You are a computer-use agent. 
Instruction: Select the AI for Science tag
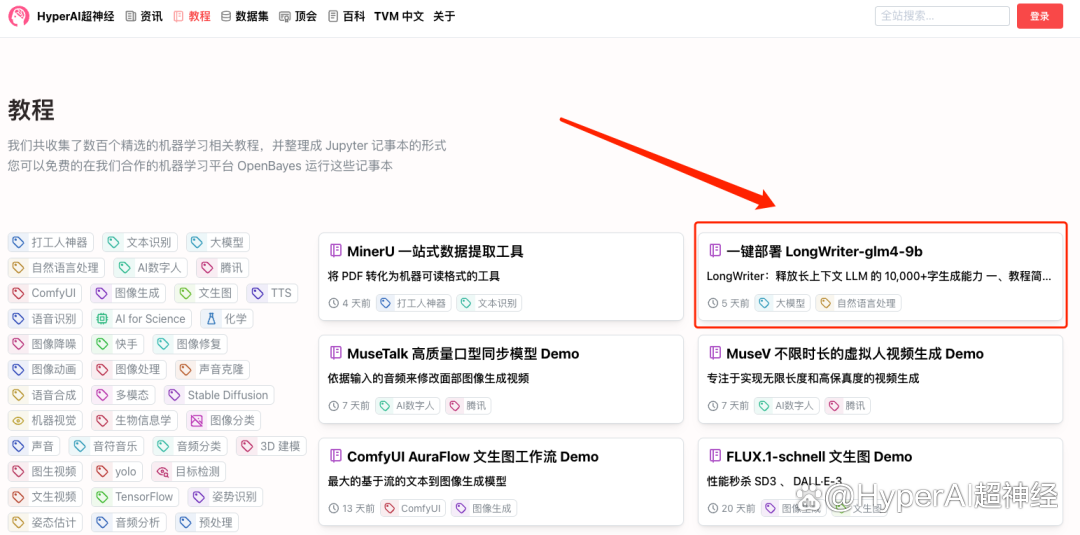pyautogui.click(x=142, y=319)
